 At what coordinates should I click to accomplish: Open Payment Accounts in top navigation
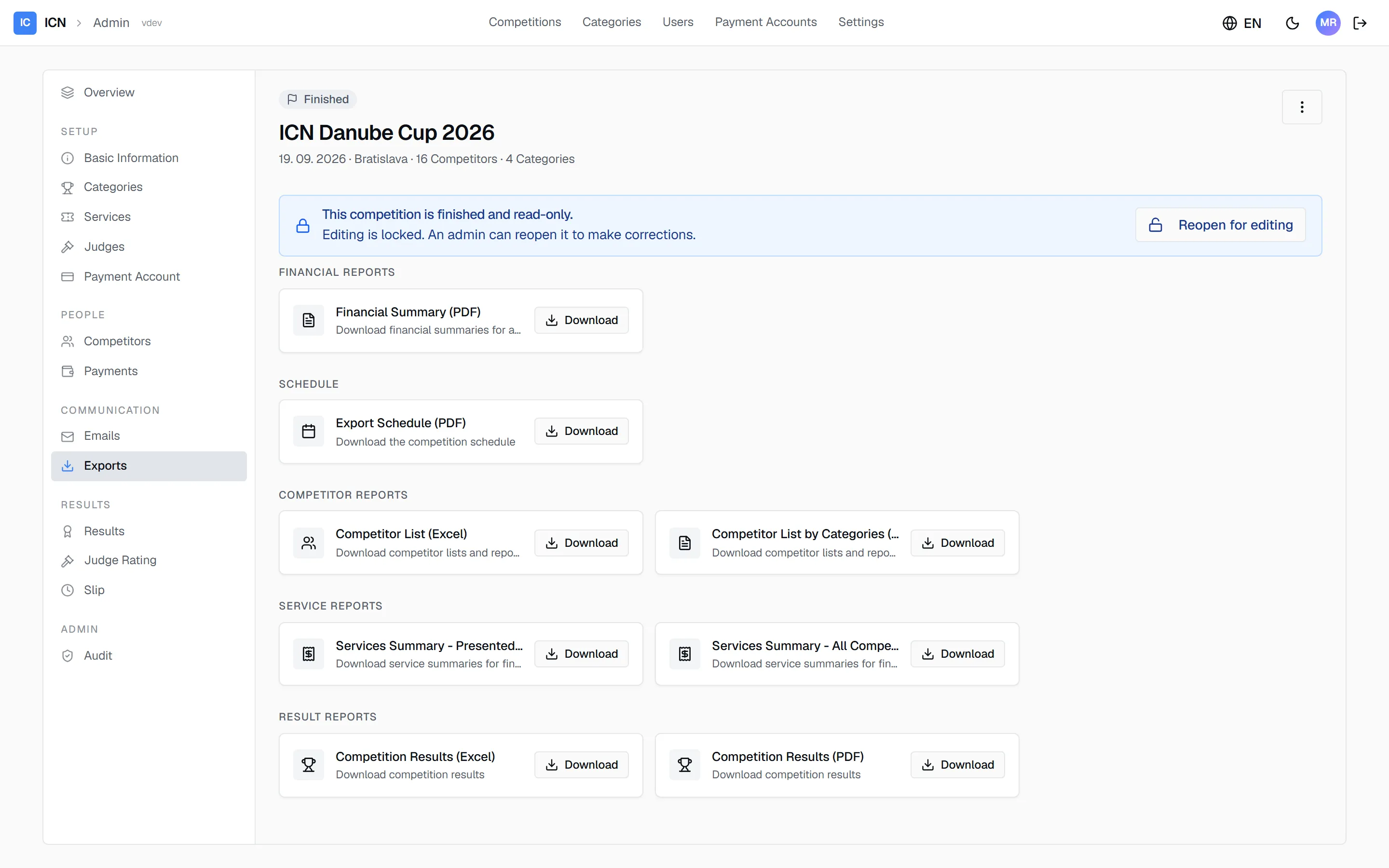pyautogui.click(x=766, y=22)
